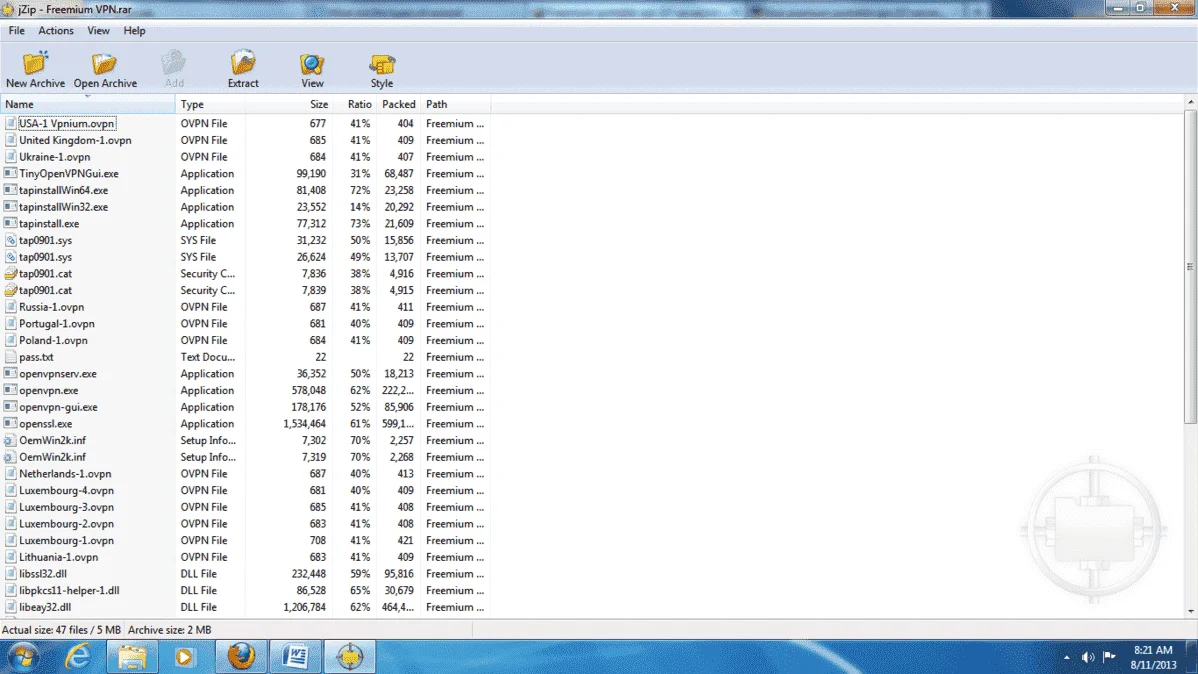Open Windows Media Player from taskbar
The width and height of the screenshot is (1198, 674).
184,656
